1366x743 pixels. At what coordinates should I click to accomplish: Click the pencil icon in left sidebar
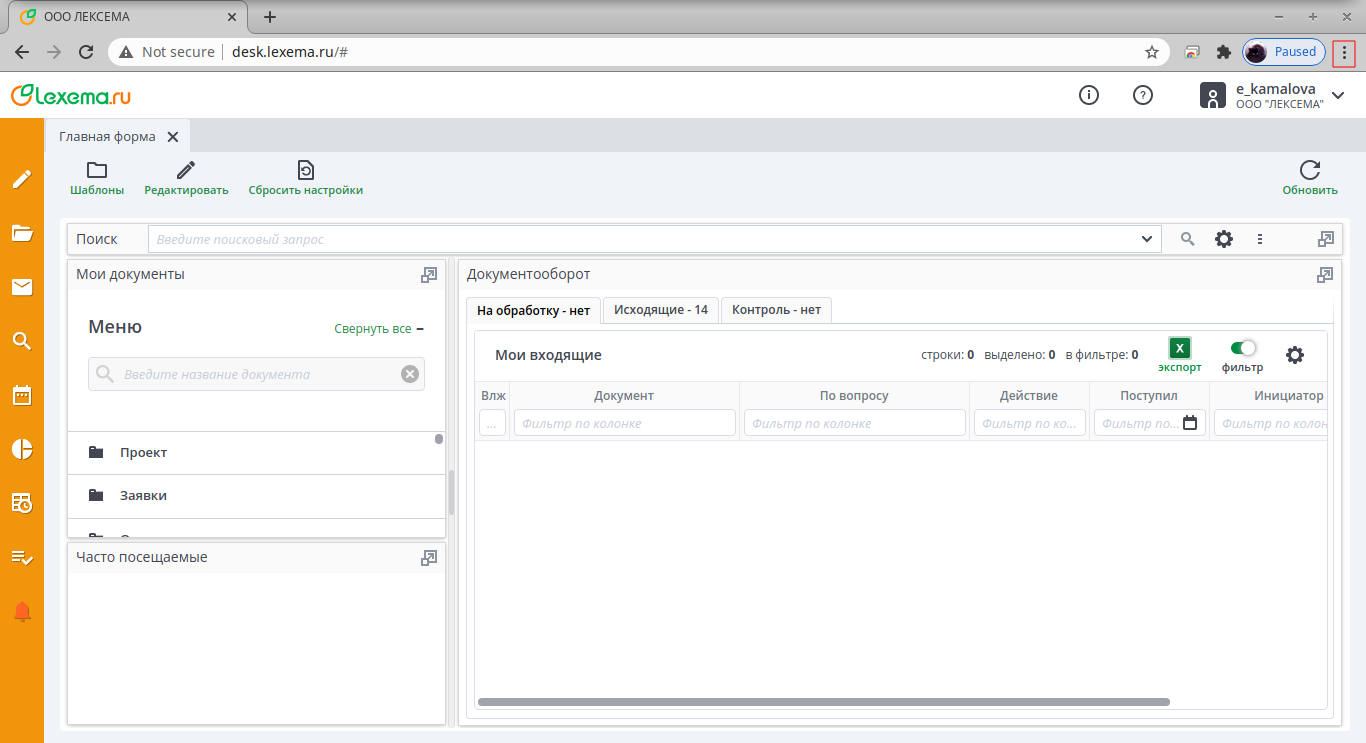pos(22,180)
